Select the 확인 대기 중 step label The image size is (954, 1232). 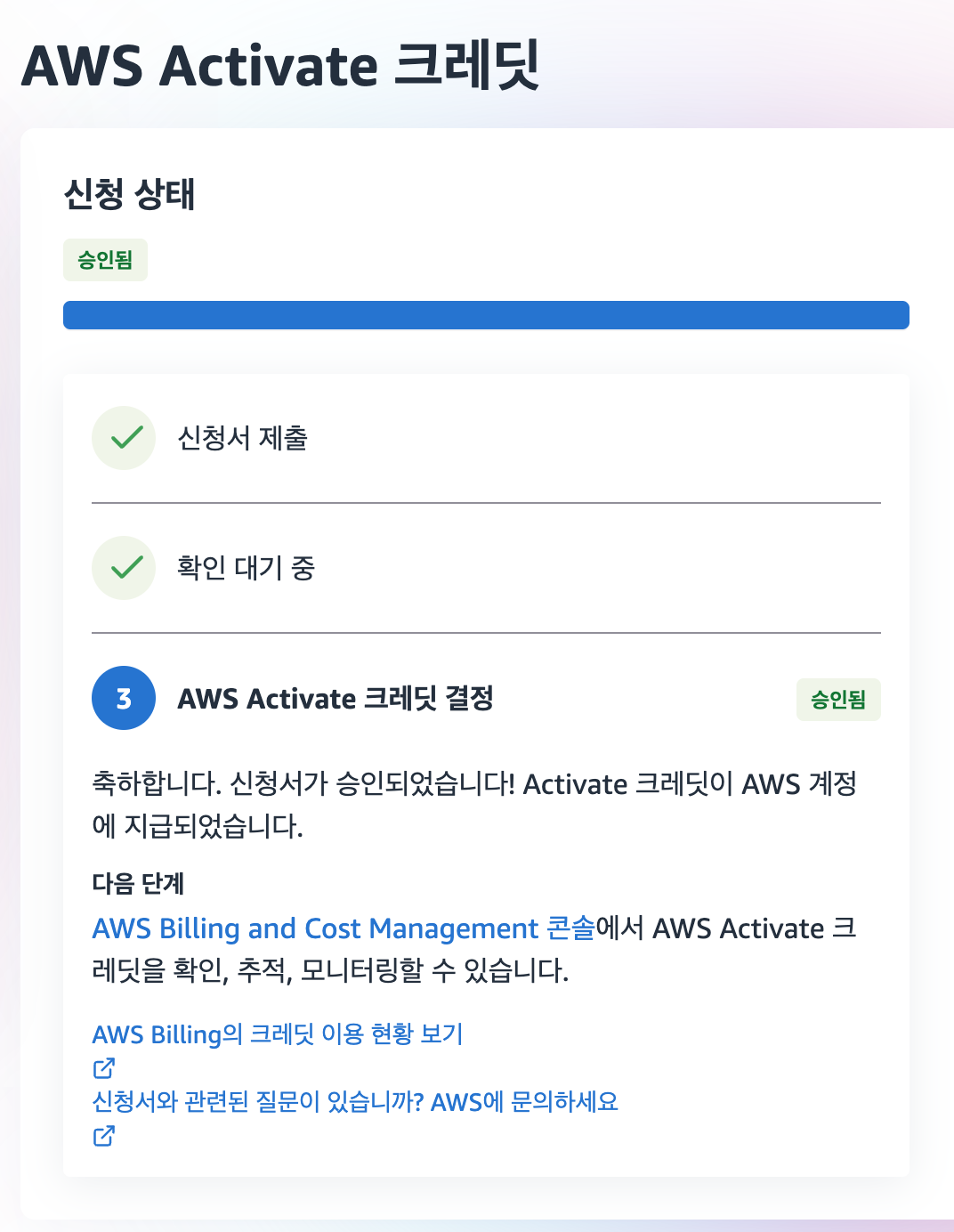pyautogui.click(x=246, y=568)
